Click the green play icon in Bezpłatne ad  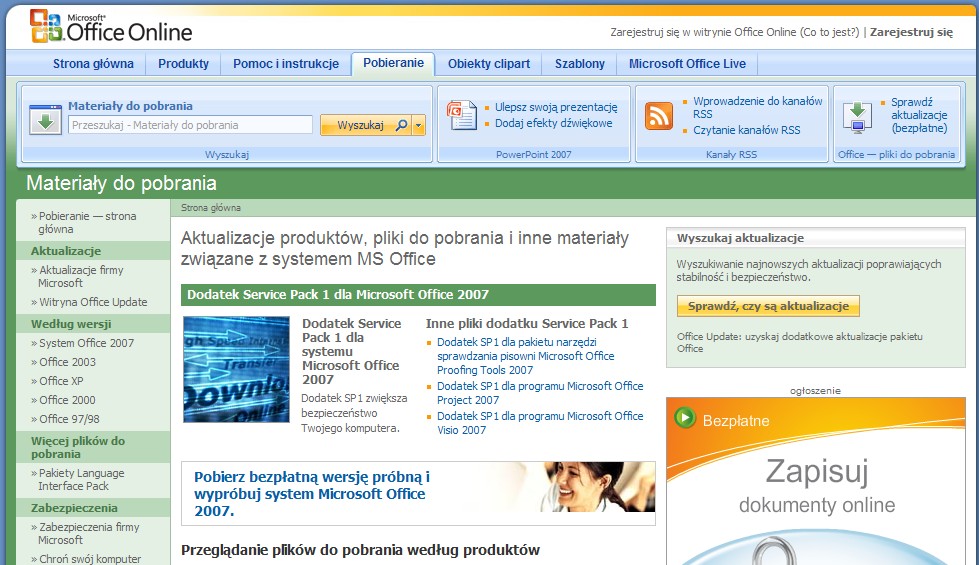(x=685, y=418)
